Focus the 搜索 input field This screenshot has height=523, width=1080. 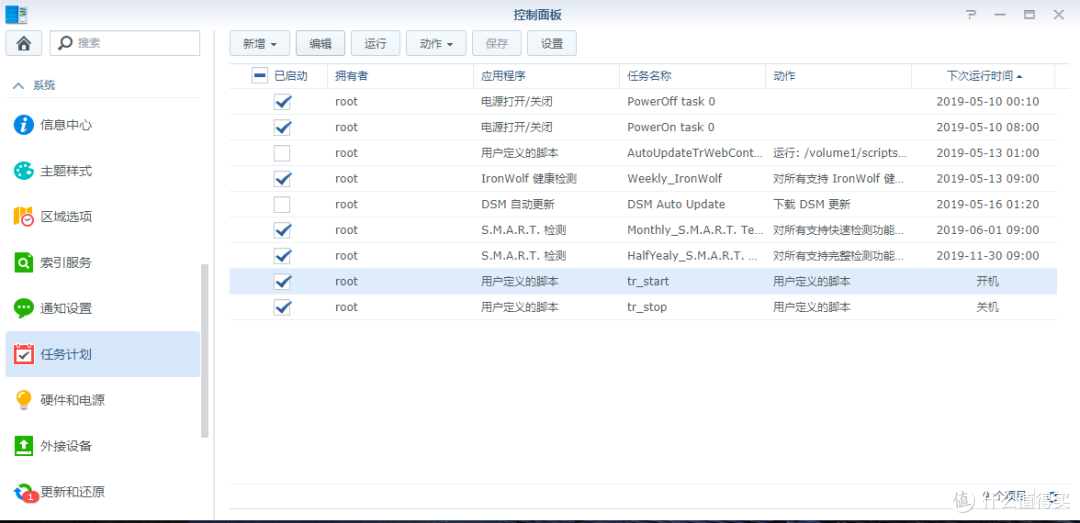click(125, 43)
